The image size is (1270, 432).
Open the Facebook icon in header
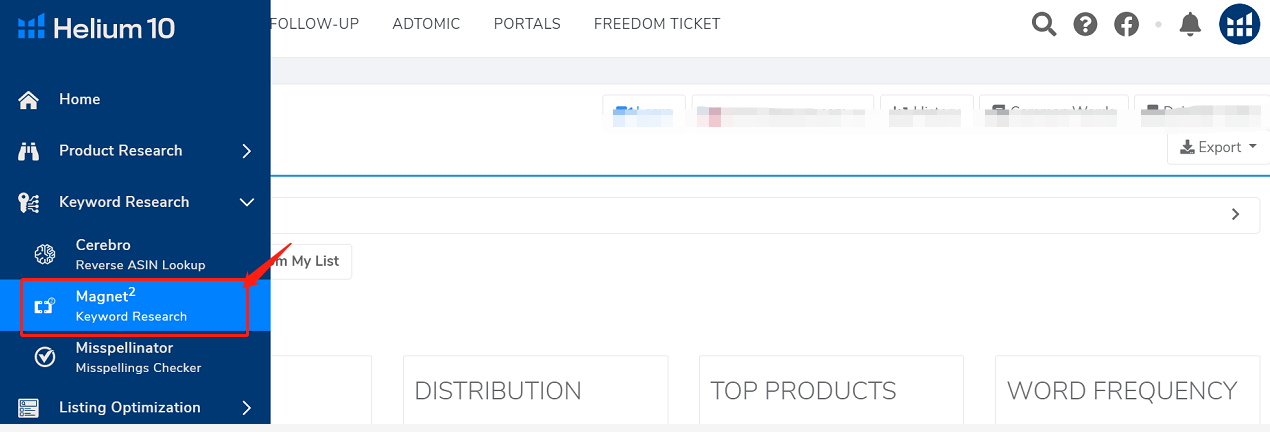[1127, 24]
